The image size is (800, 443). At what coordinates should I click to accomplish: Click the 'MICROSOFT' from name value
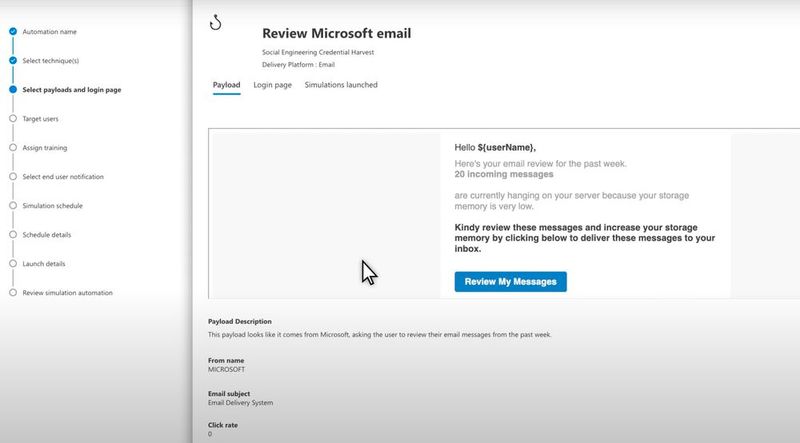coord(227,369)
